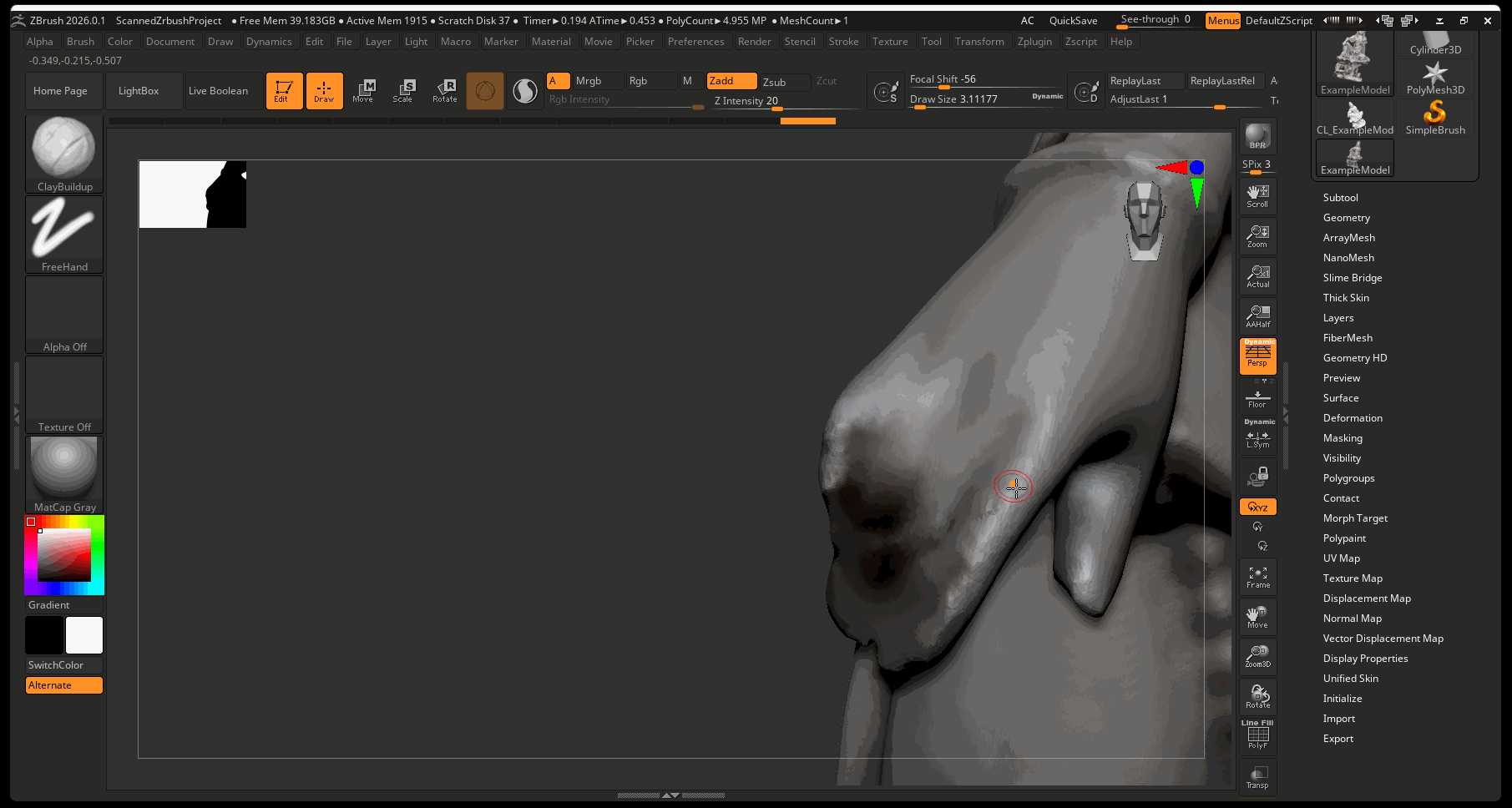This screenshot has height=808, width=1512.
Task: Expand the Subtool palette section
Action: (x=1340, y=198)
